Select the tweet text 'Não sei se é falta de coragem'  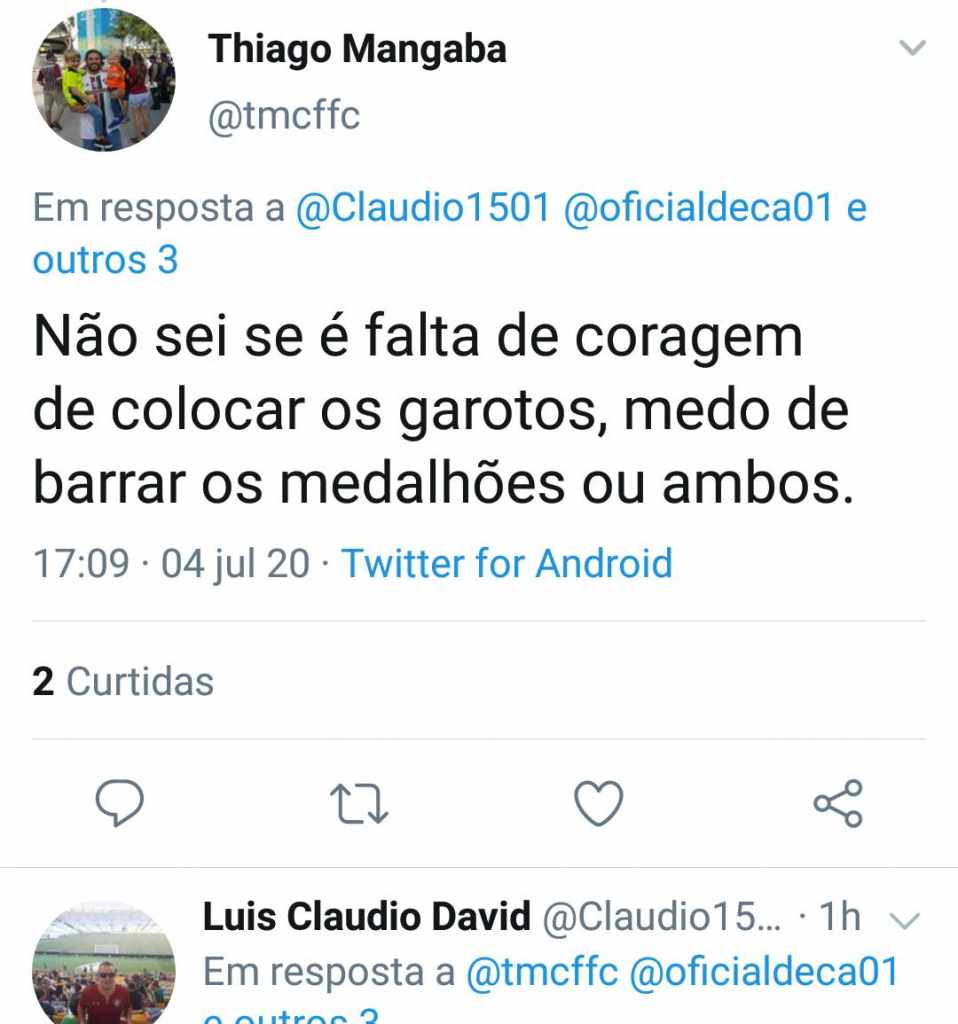coord(418,337)
